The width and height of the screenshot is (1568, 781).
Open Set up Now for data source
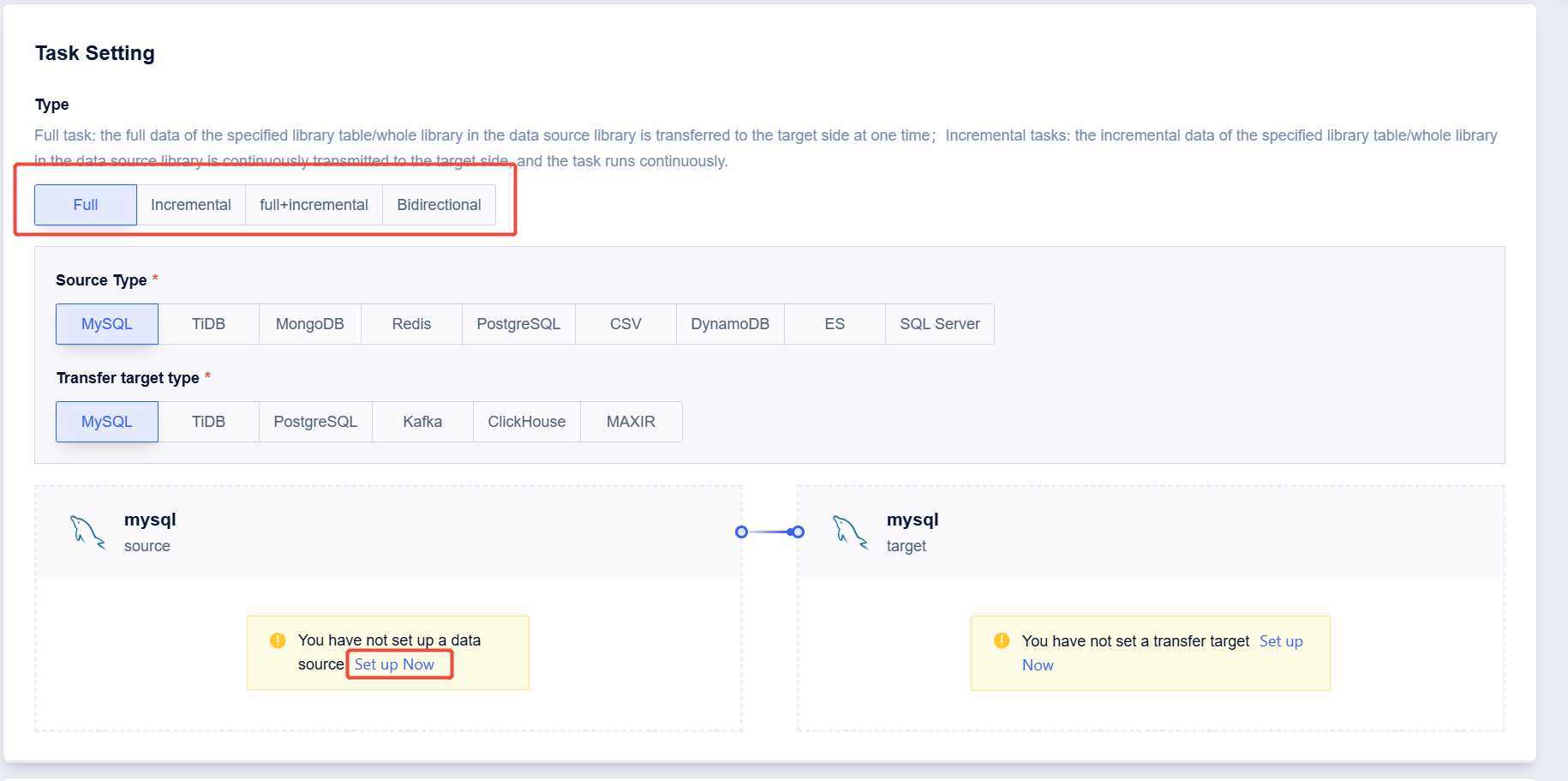395,664
